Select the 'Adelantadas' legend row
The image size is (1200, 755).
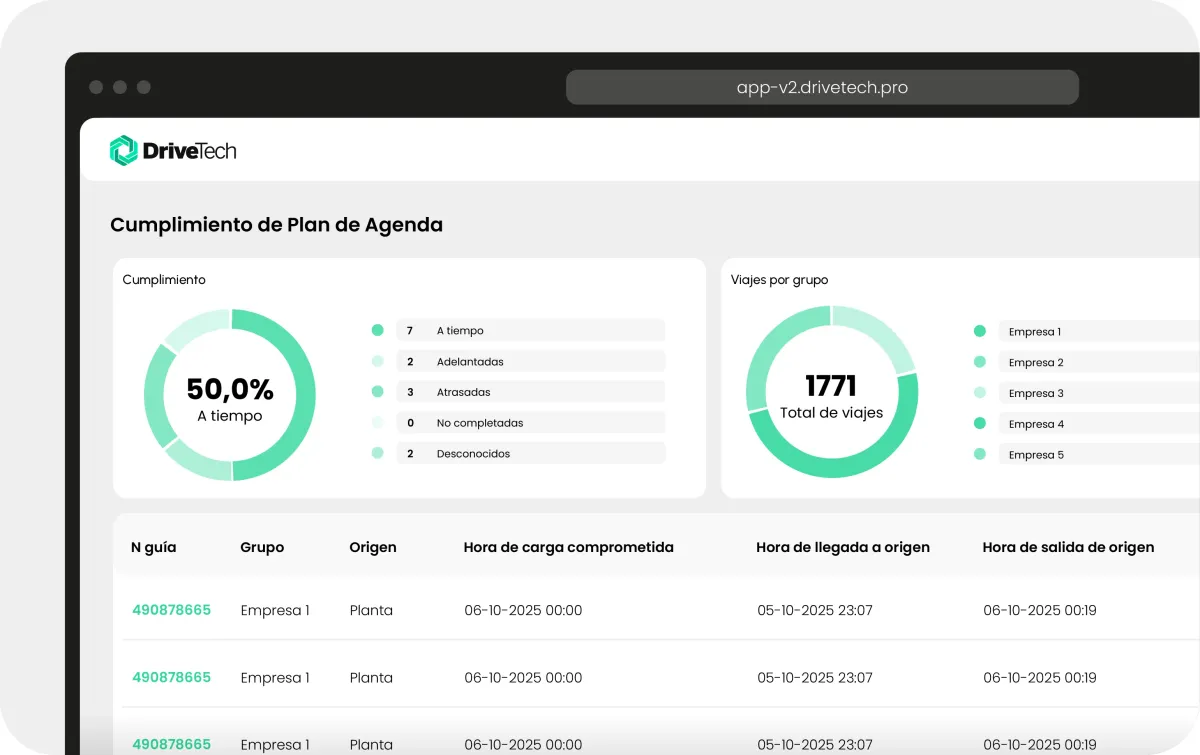[x=530, y=361]
